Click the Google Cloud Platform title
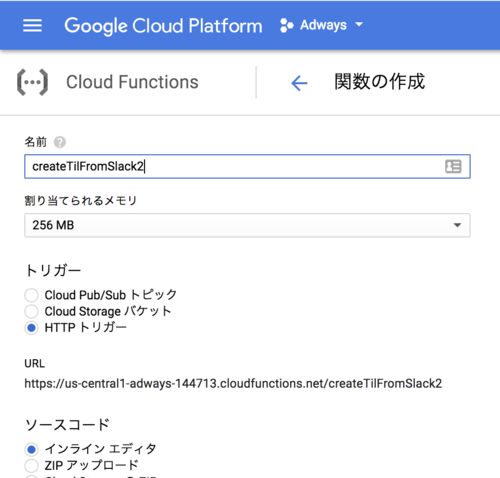Image resolution: width=500 pixels, height=478 pixels. click(163, 26)
